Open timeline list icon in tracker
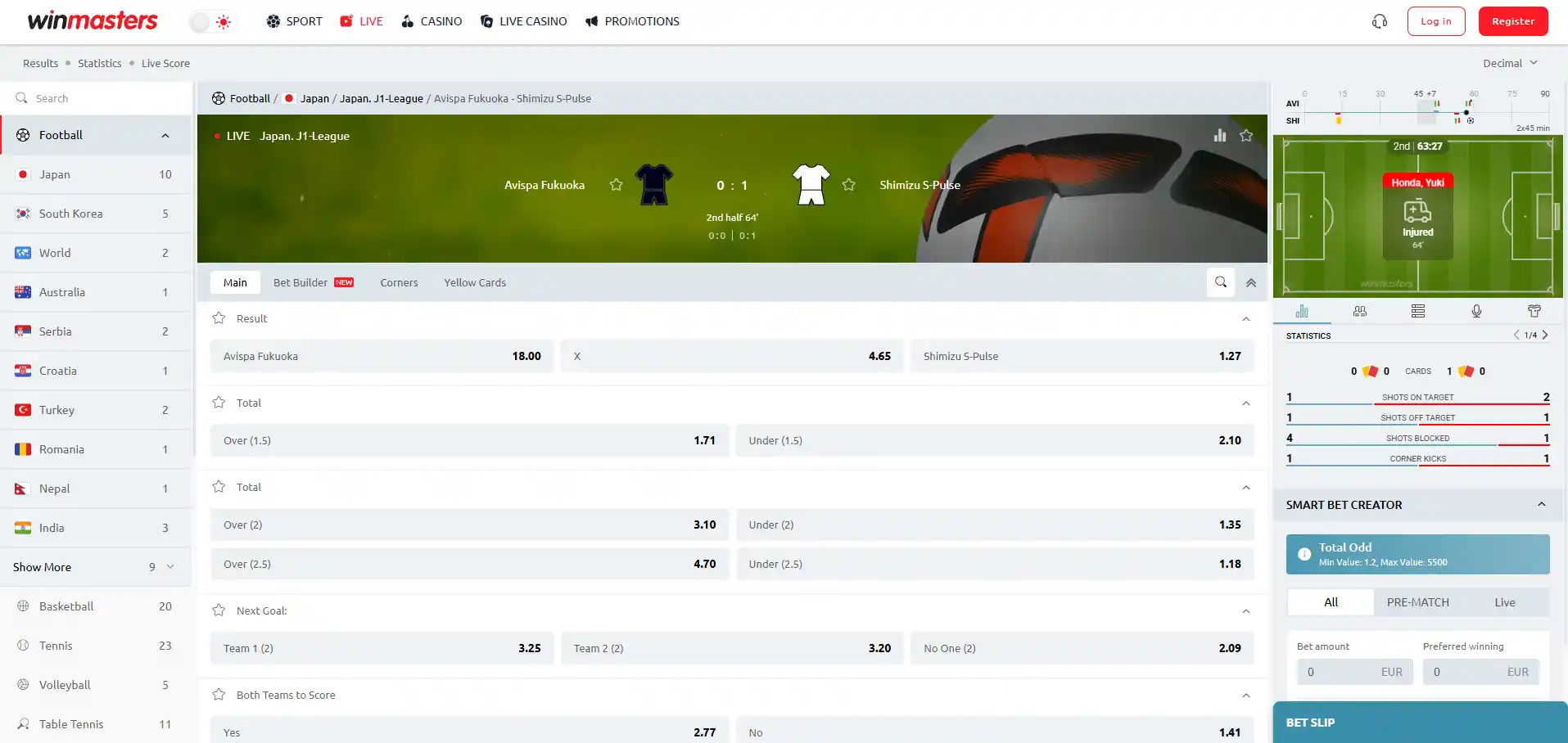Screen dimensions: 1568x743 click(1418, 311)
